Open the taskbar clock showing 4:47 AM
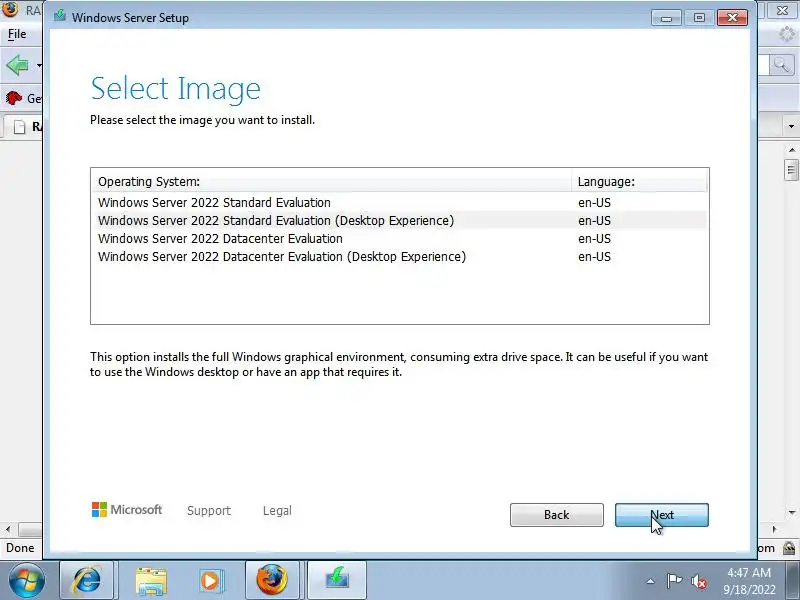The height and width of the screenshot is (600, 800). tap(748, 581)
